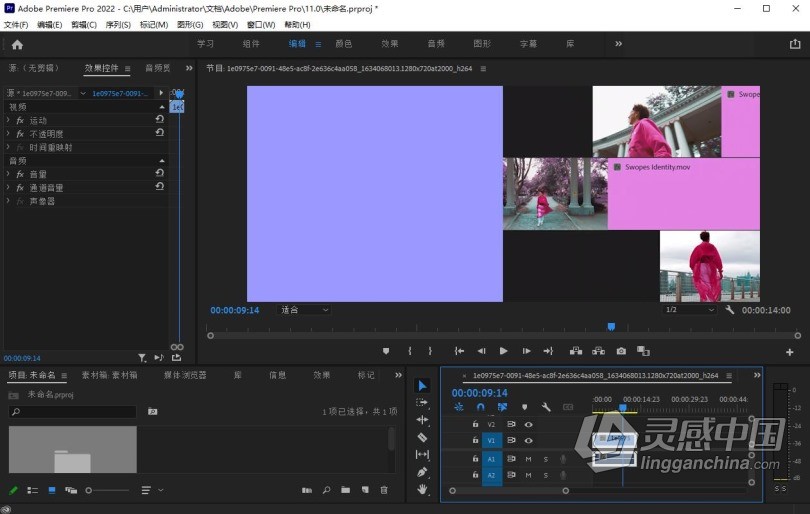Toggle lock on A1 track
The height and width of the screenshot is (514, 810).
tap(475, 458)
